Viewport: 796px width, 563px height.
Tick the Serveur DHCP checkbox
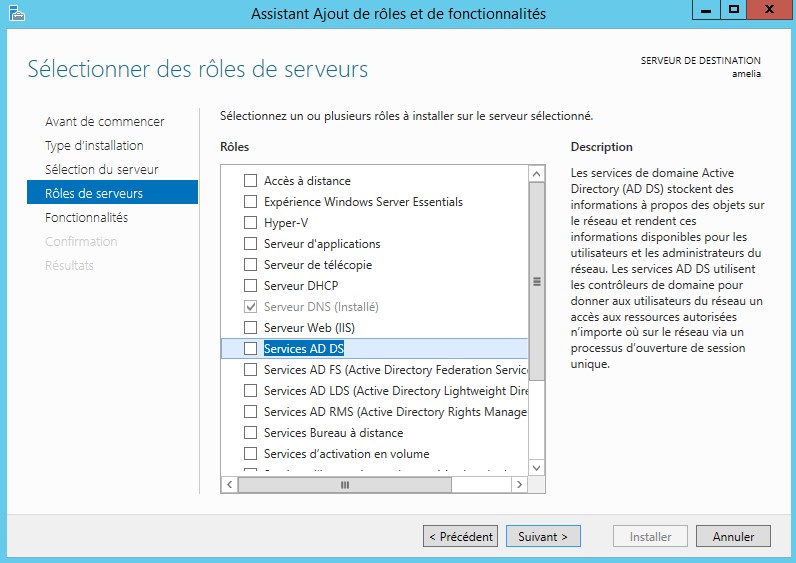pos(250,286)
